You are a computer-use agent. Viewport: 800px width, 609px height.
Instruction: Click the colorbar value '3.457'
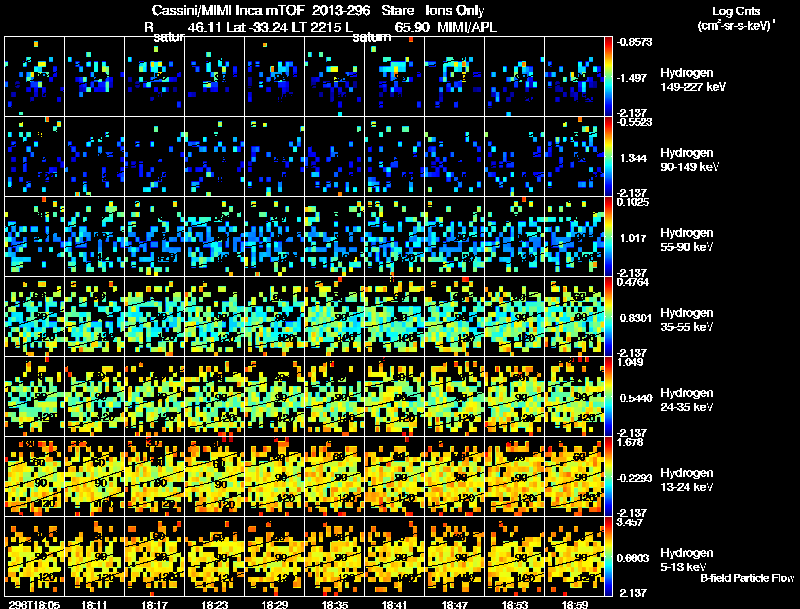[631, 522]
